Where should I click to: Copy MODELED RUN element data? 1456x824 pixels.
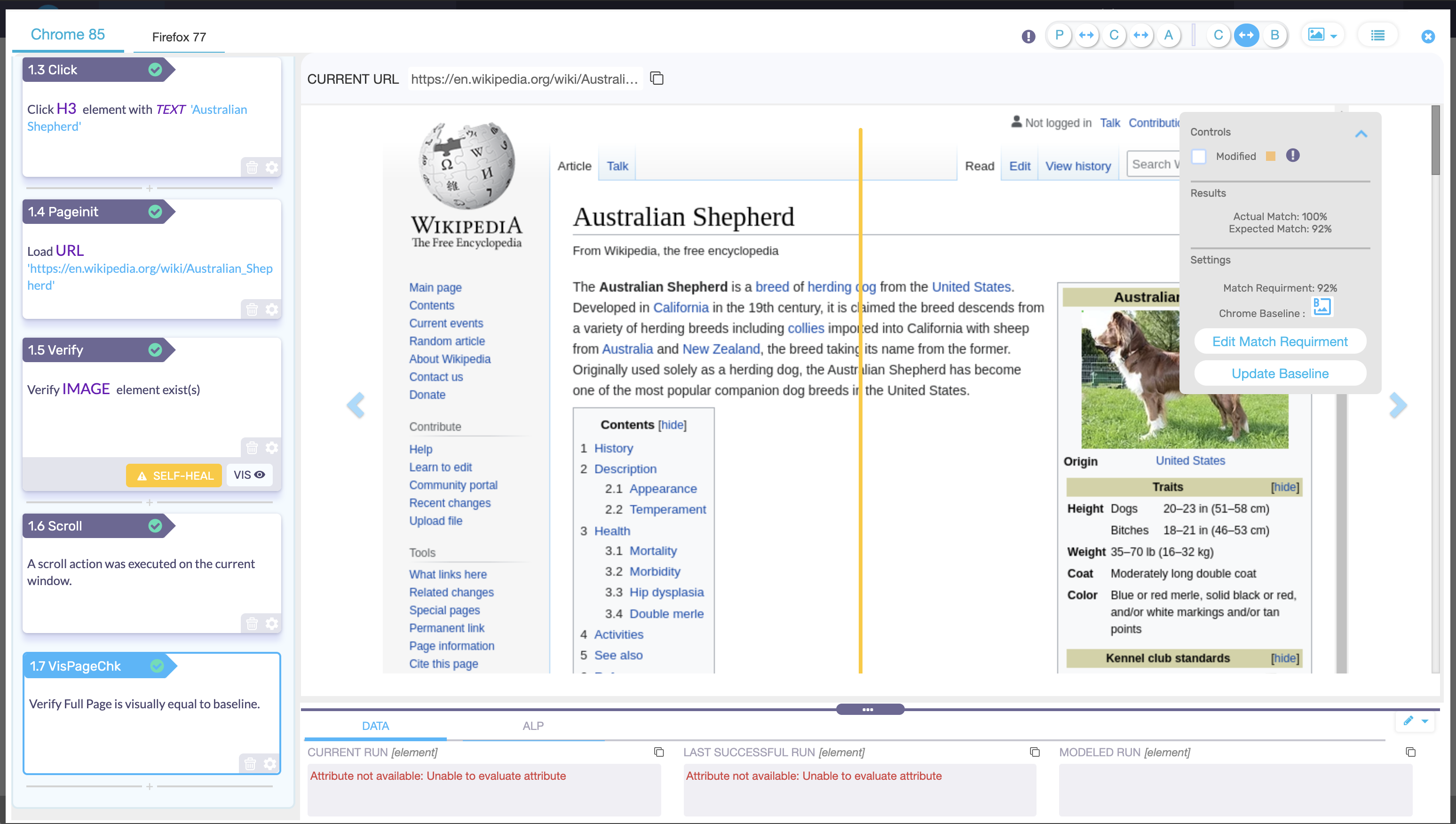coord(1411,752)
